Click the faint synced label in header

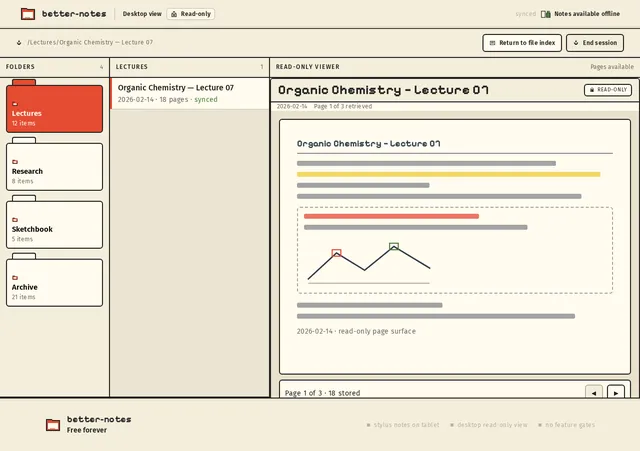coord(526,14)
